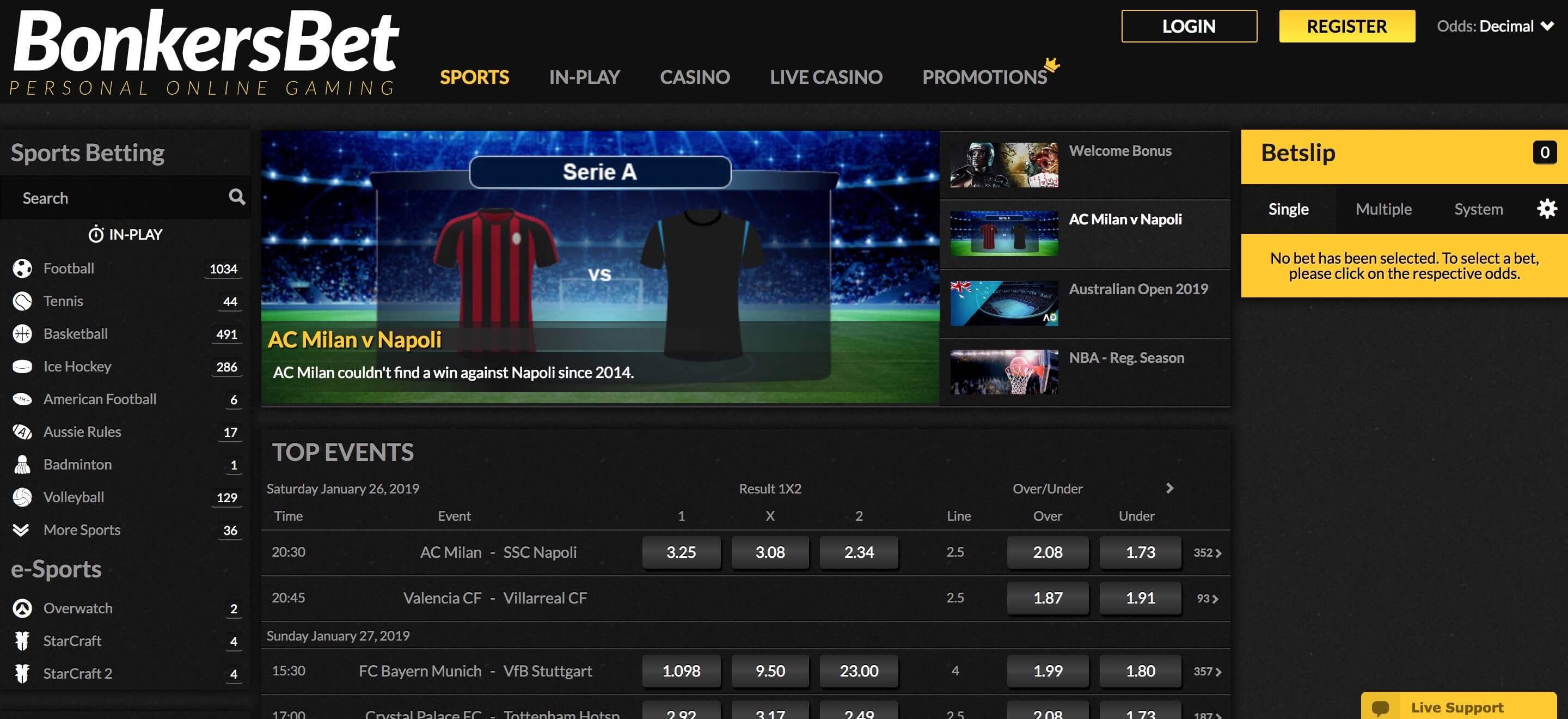The height and width of the screenshot is (719, 1568).
Task: Bet on AC Milan win at 3.25
Action: pyautogui.click(x=681, y=552)
